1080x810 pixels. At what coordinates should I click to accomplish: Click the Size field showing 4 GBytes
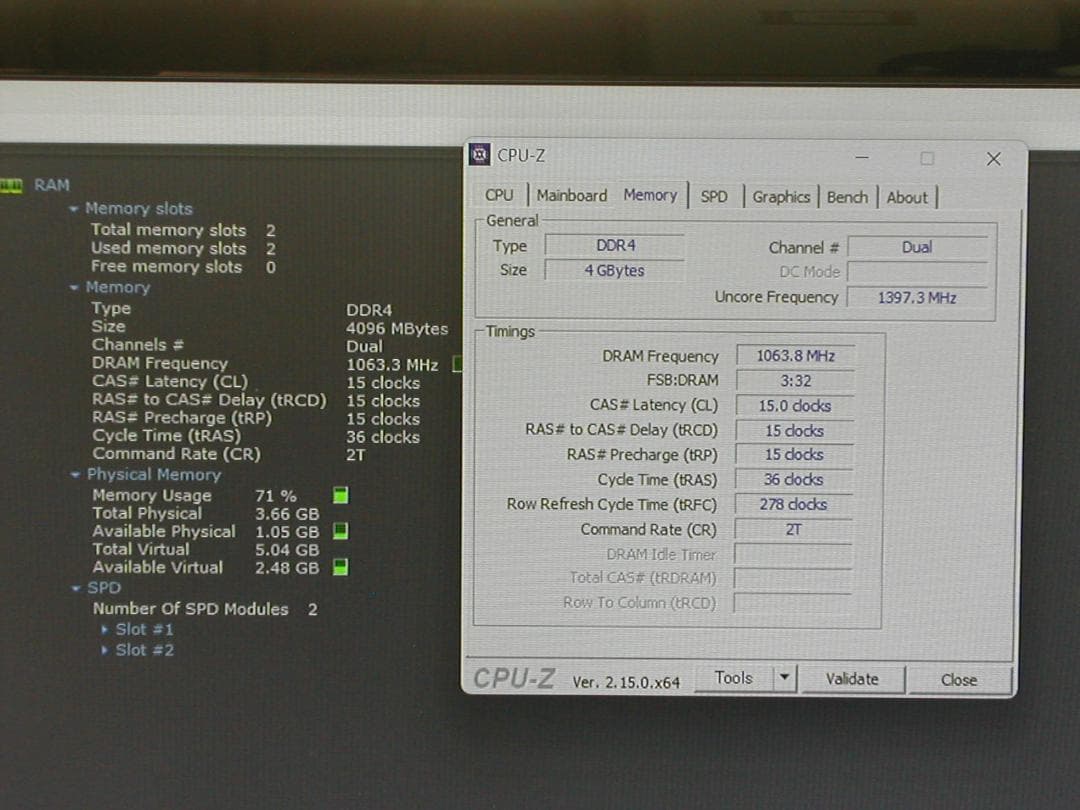pos(614,271)
